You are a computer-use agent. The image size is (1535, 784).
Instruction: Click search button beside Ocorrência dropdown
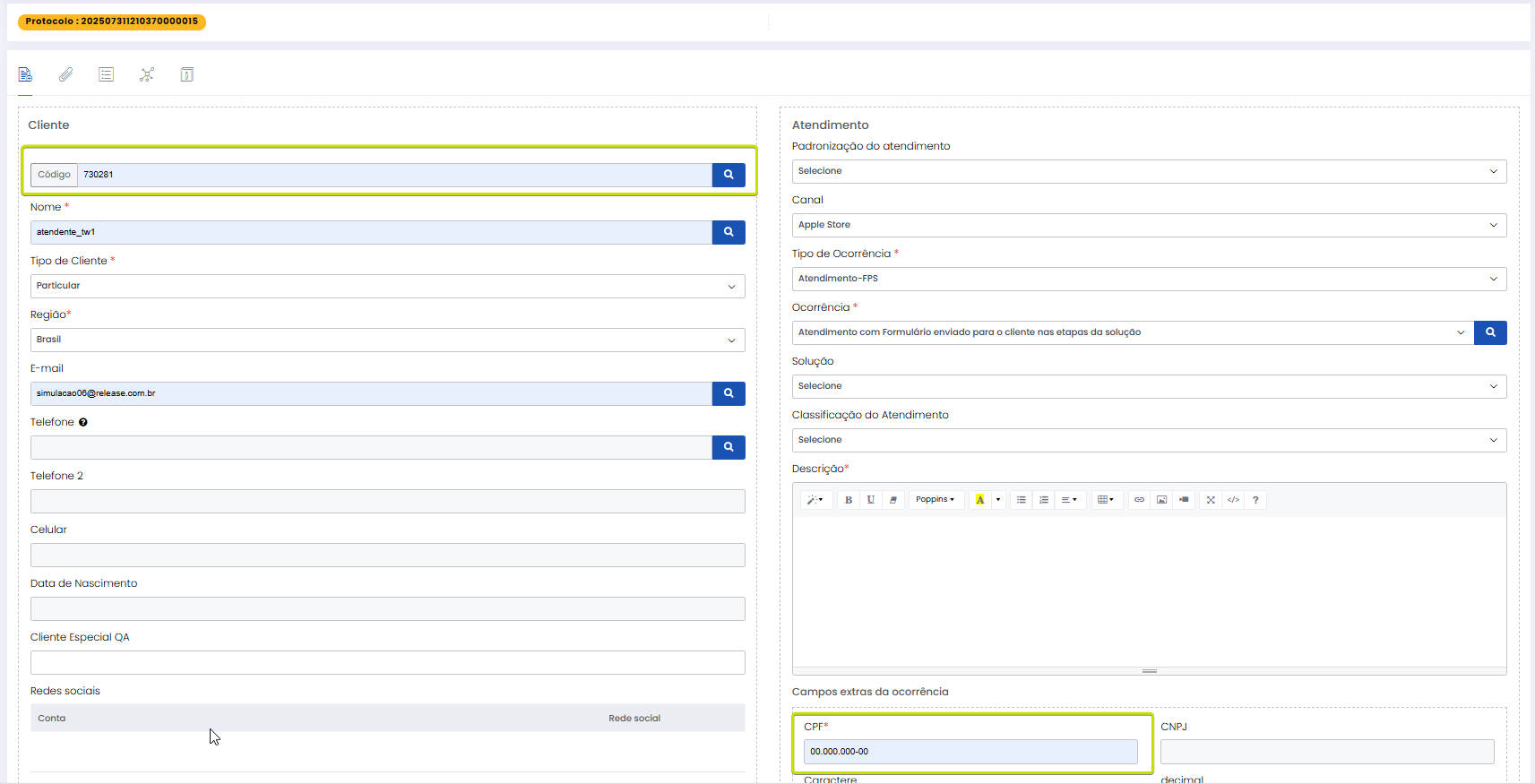1490,332
